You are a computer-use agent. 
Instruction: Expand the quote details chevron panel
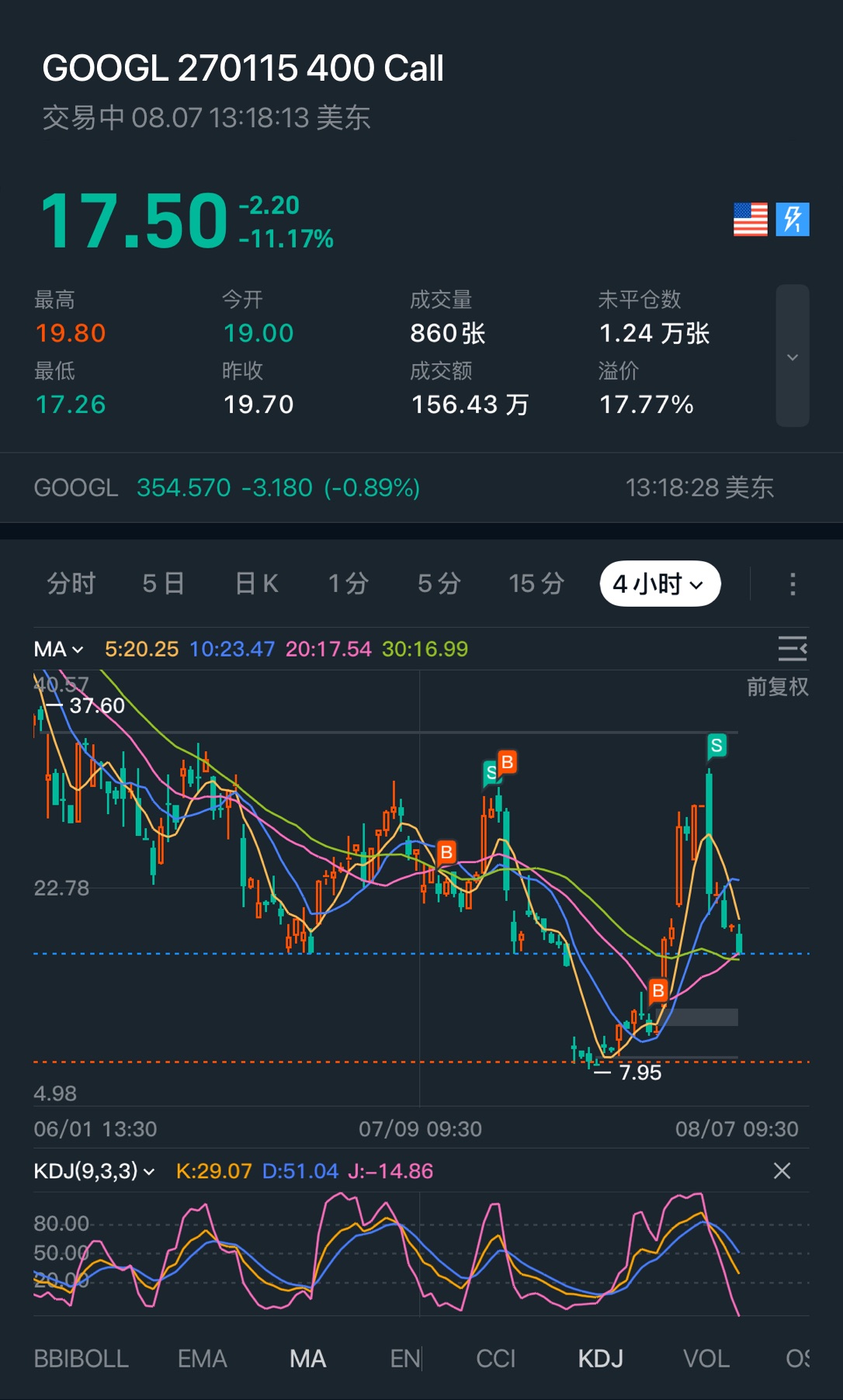click(793, 356)
